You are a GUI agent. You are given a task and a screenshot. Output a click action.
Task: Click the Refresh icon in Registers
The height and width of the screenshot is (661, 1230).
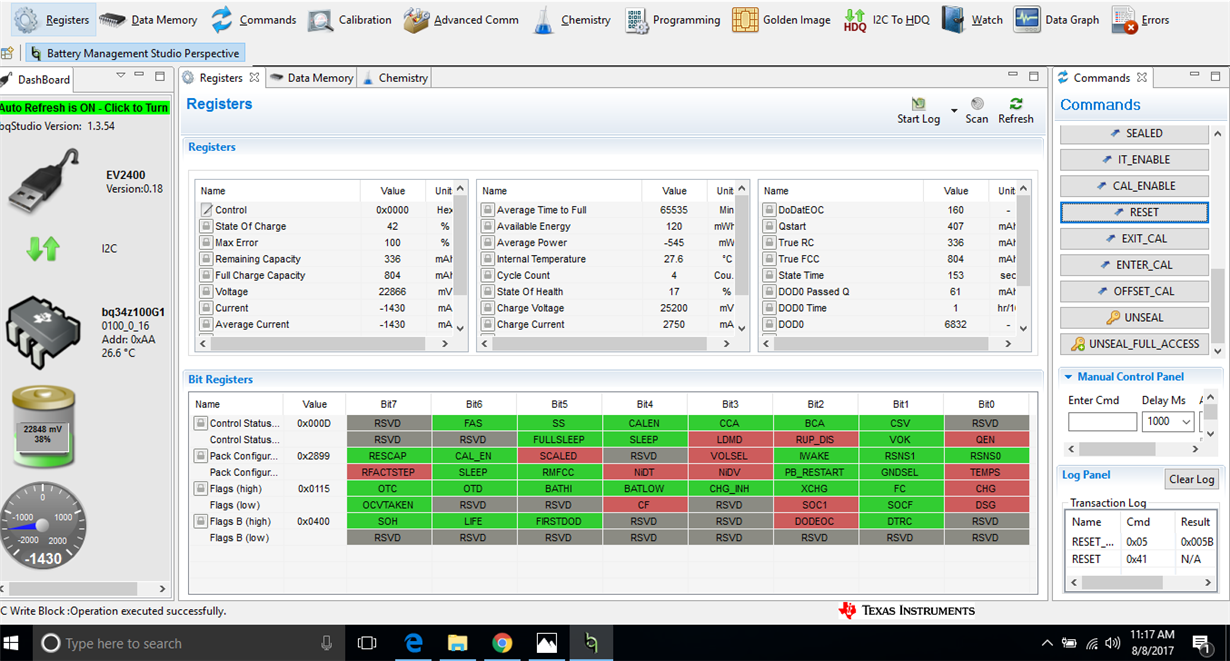coord(1016,104)
